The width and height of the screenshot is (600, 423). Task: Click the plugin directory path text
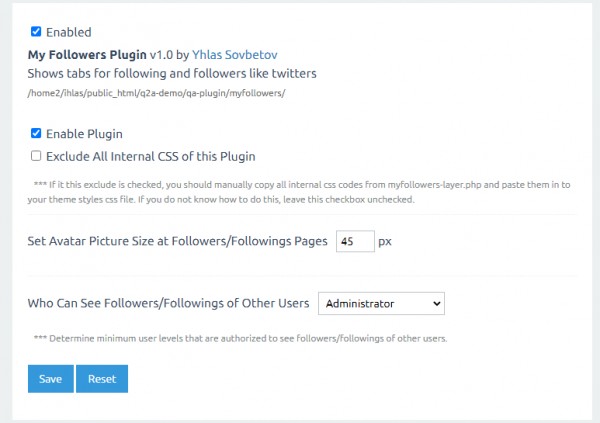pyautogui.click(x=157, y=93)
